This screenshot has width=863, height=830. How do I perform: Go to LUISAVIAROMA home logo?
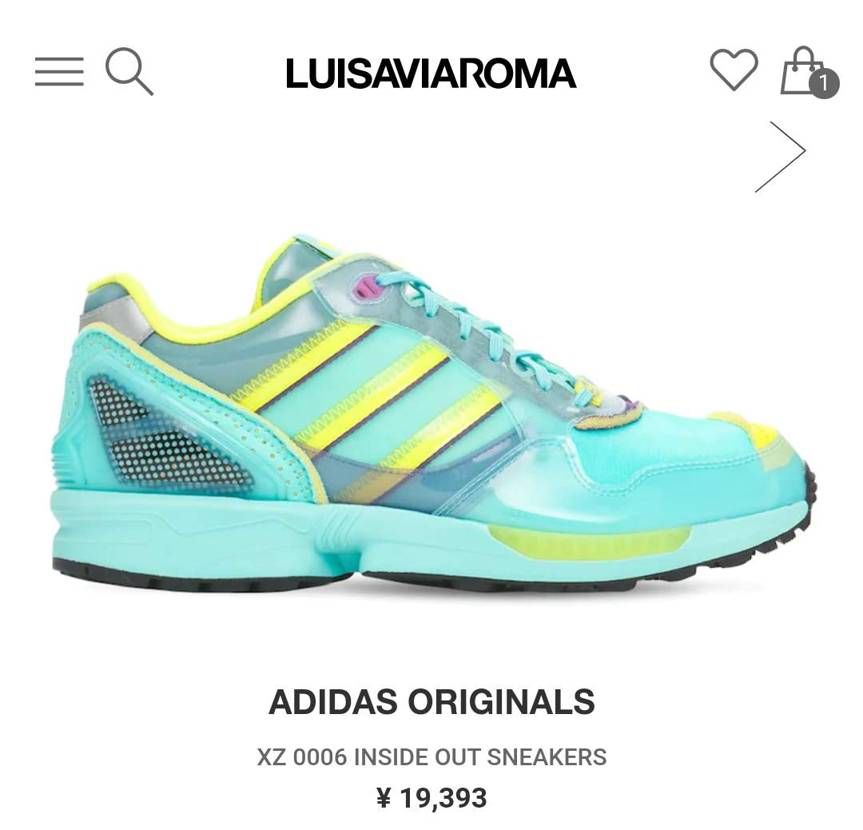click(x=431, y=73)
